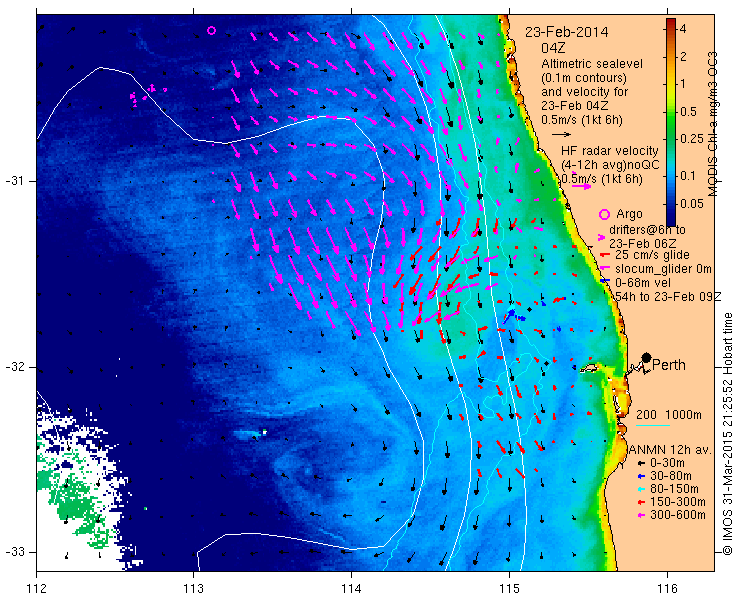Click the latitude axis label -32
Screen dimensions: 740x600
click(14, 367)
